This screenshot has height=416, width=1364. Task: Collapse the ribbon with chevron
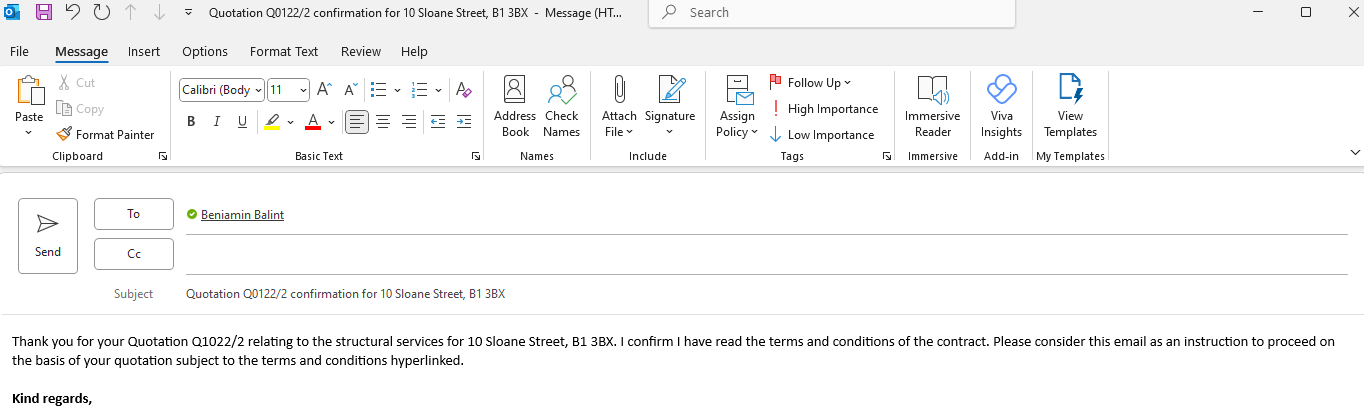click(1355, 152)
